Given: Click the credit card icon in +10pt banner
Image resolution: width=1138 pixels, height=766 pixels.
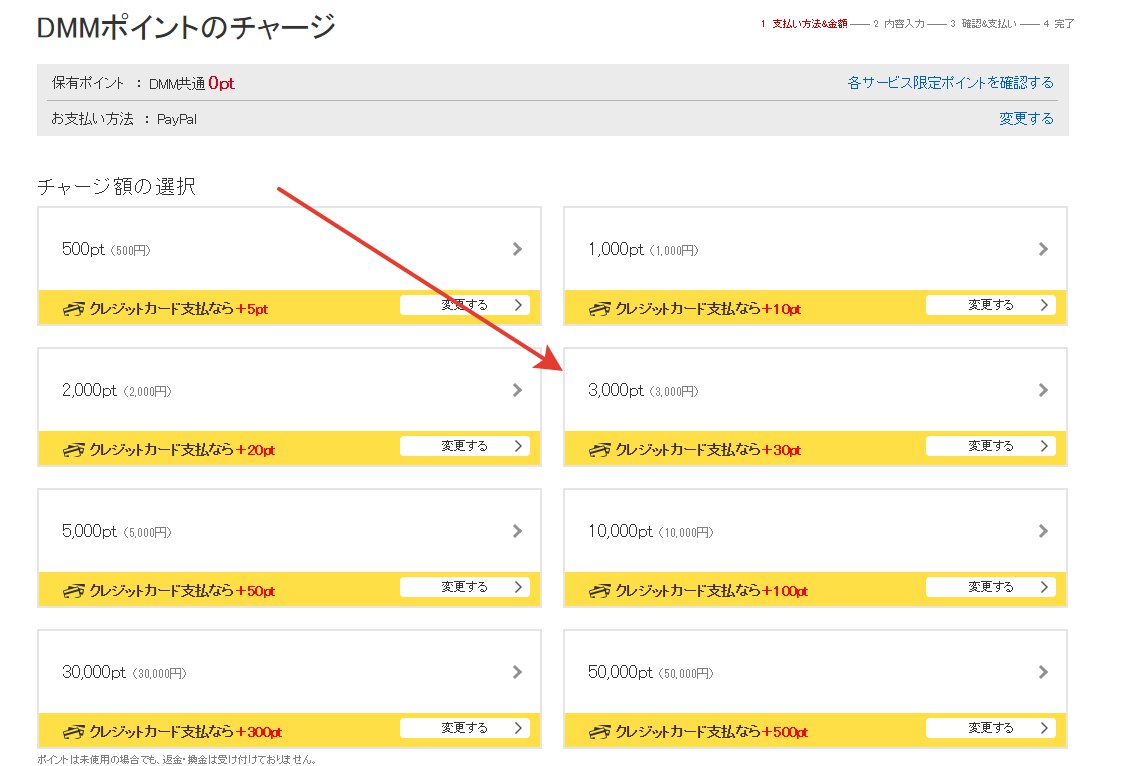Looking at the screenshot, I should [x=599, y=309].
